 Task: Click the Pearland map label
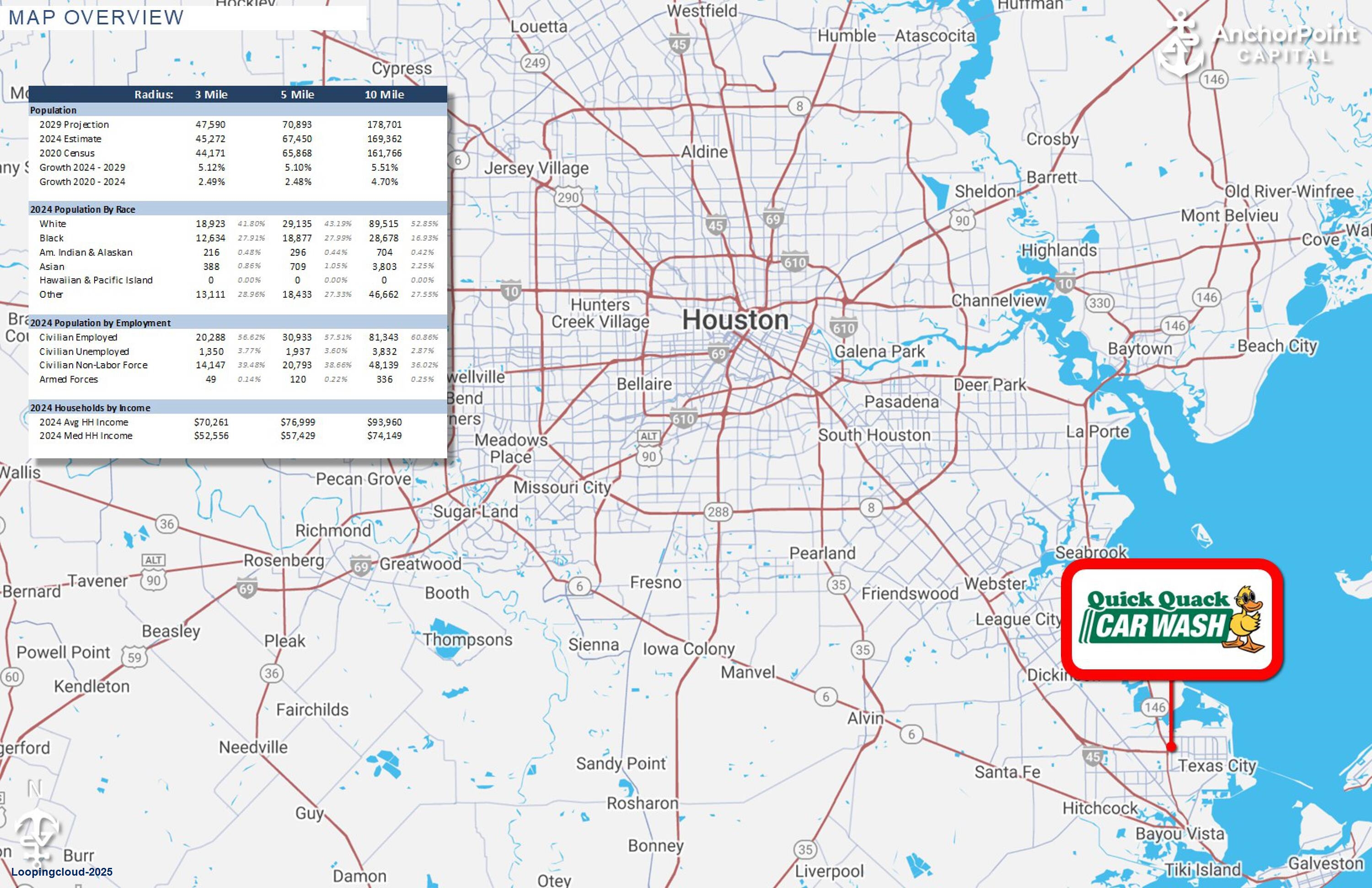(x=822, y=554)
